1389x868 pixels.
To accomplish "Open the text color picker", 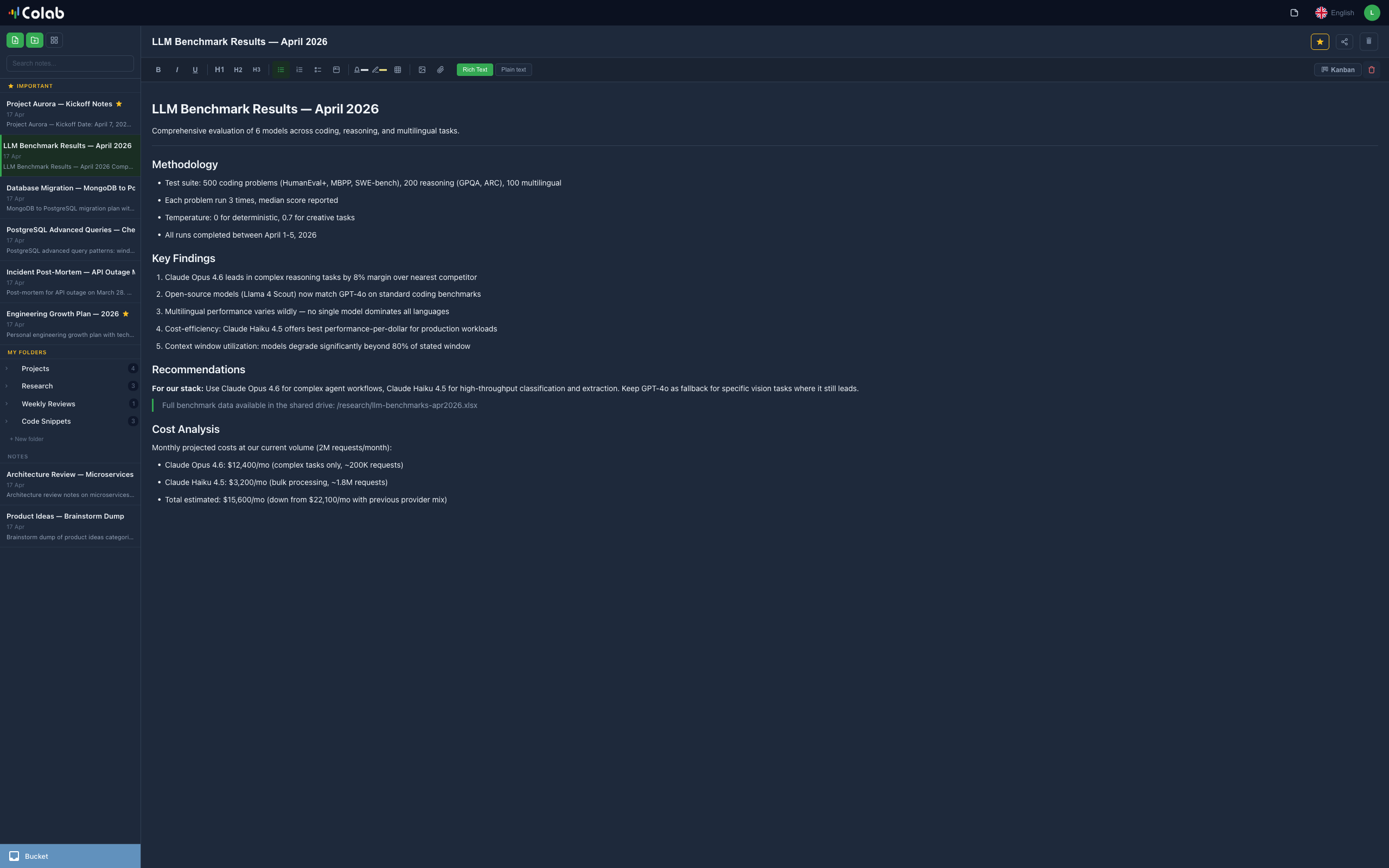I will click(x=360, y=69).
